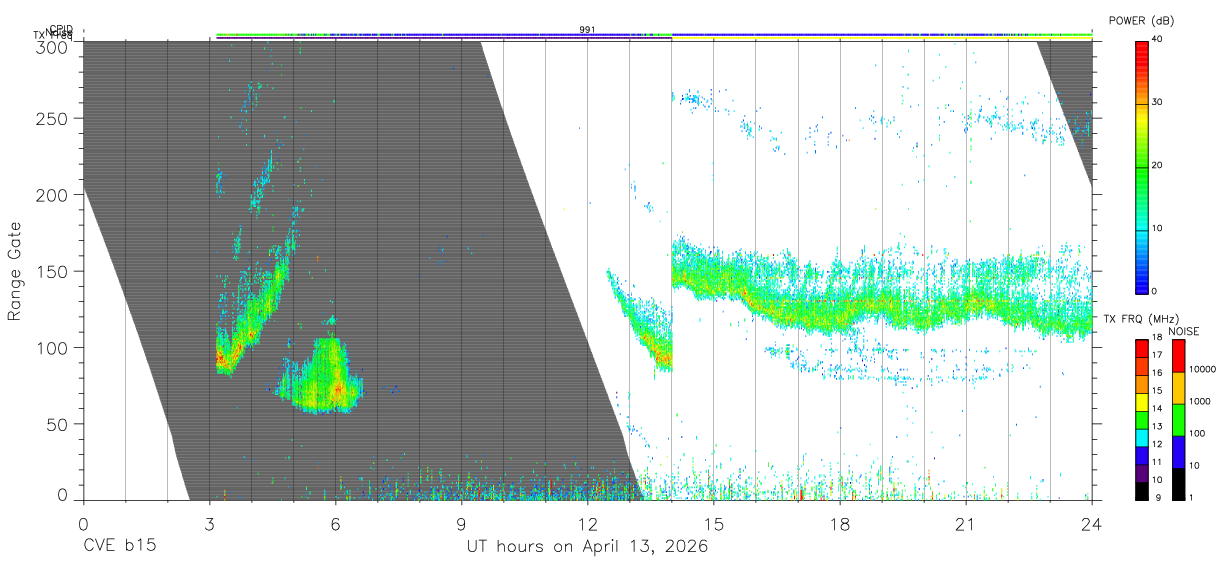Click the 15 tick on the UT hours axis
The height and width of the screenshot is (567, 1228).
click(x=714, y=523)
